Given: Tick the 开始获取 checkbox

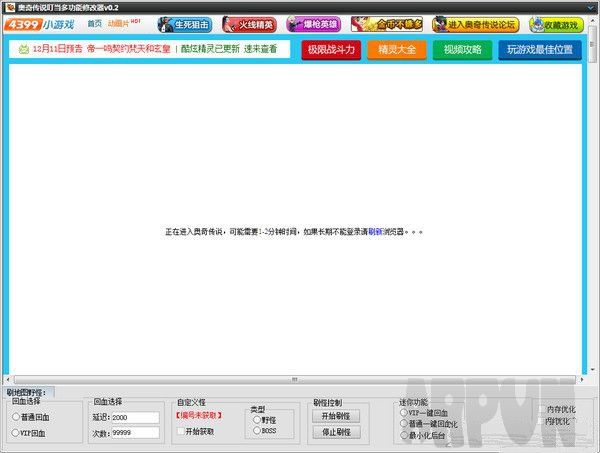Looking at the screenshot, I should click(181, 431).
